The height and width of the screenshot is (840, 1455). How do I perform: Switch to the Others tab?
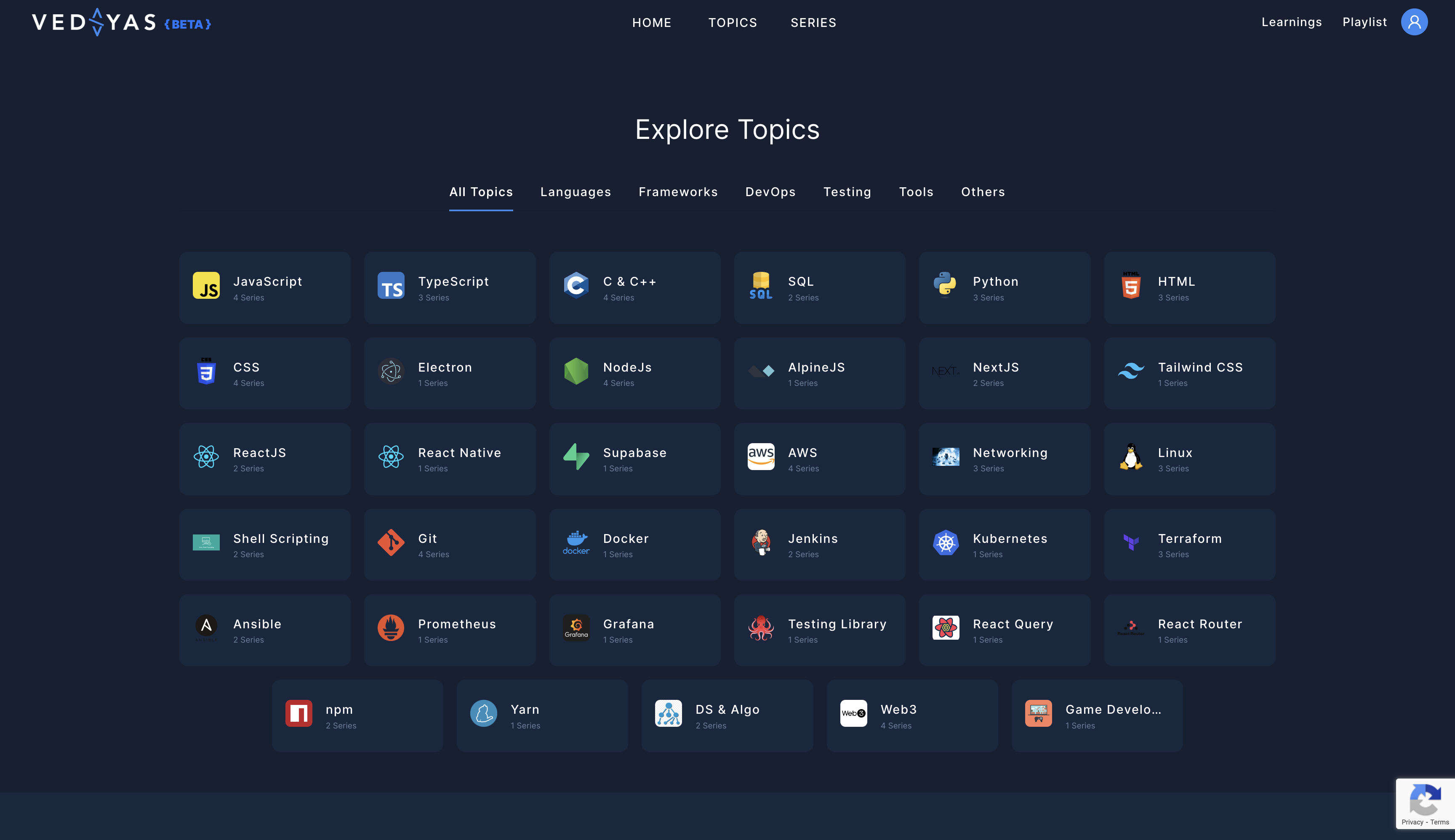pyautogui.click(x=983, y=192)
